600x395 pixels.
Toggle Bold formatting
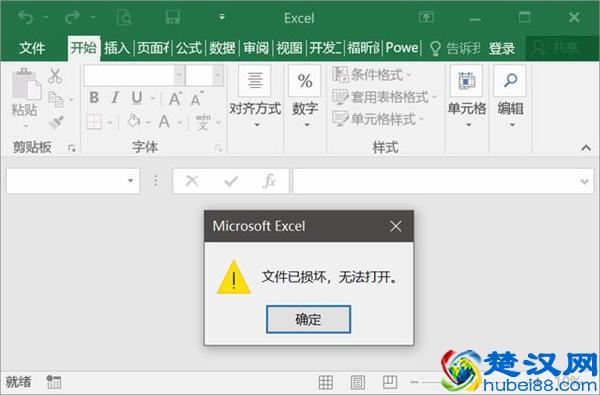(94, 98)
